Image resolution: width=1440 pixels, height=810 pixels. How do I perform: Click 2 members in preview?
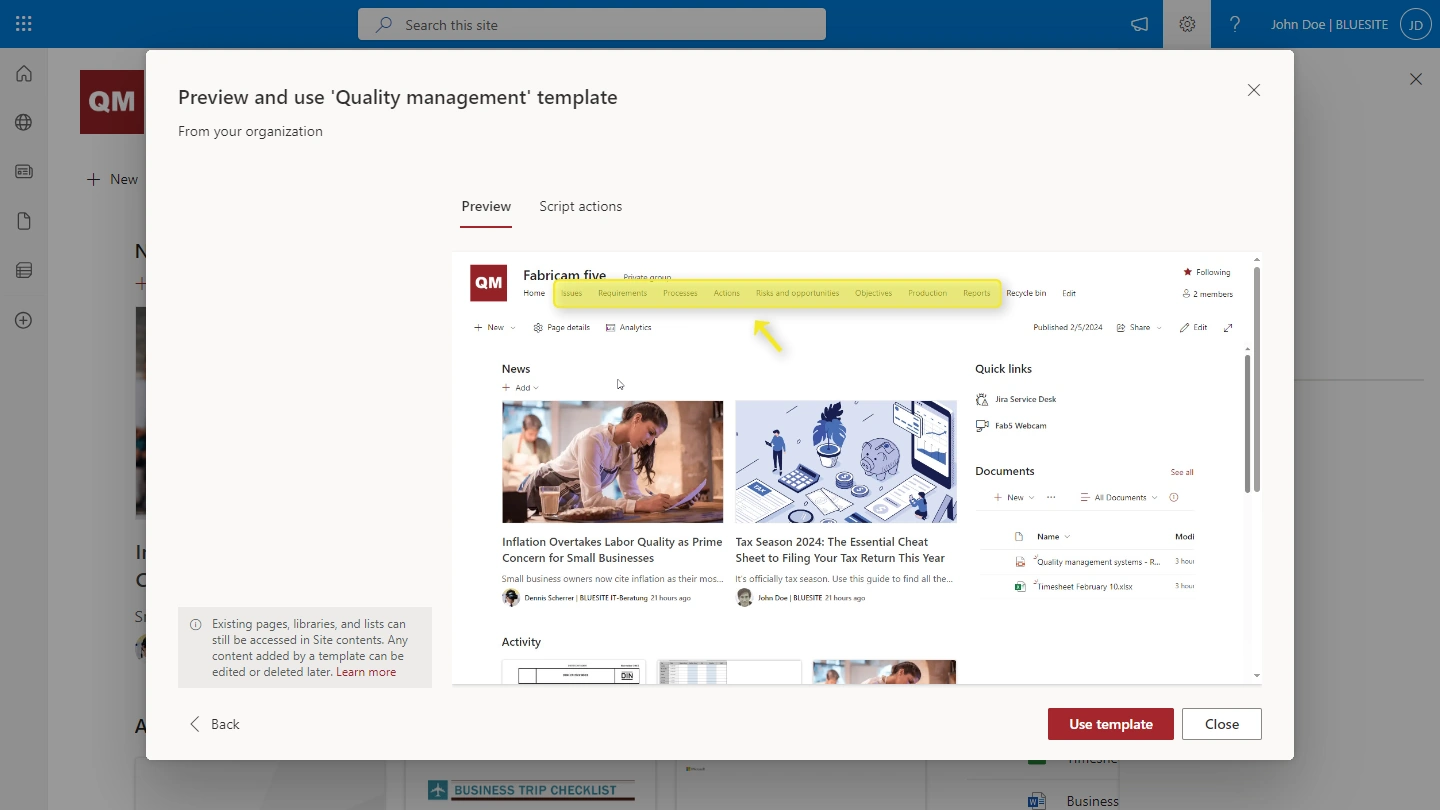pos(1208,294)
